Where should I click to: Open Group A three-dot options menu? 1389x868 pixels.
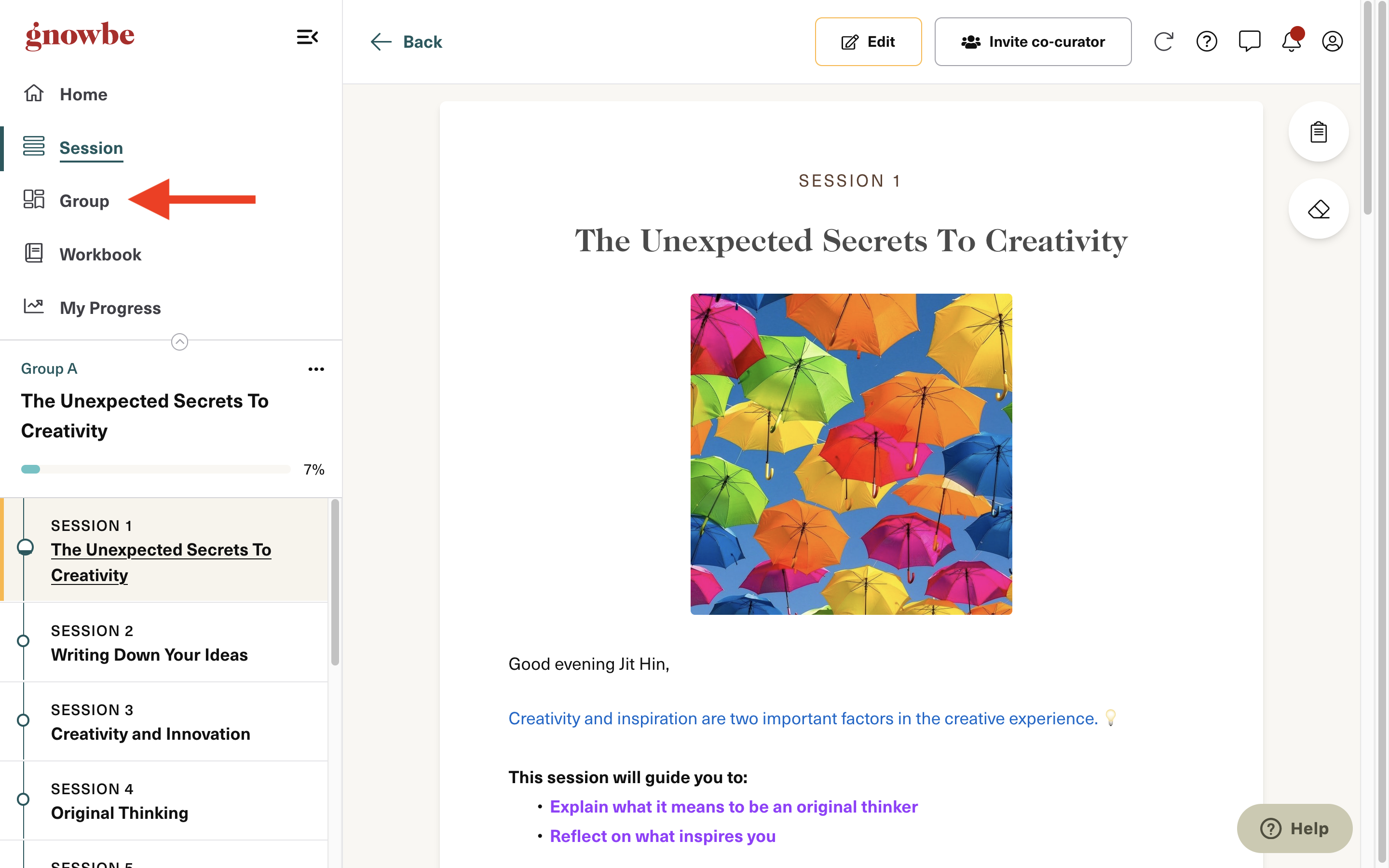pos(316,369)
